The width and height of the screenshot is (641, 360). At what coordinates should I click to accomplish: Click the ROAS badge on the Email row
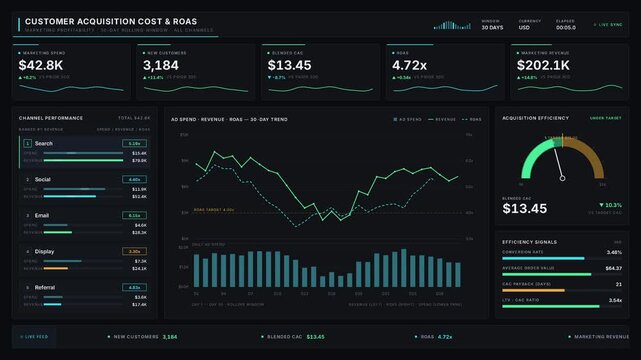point(134,215)
